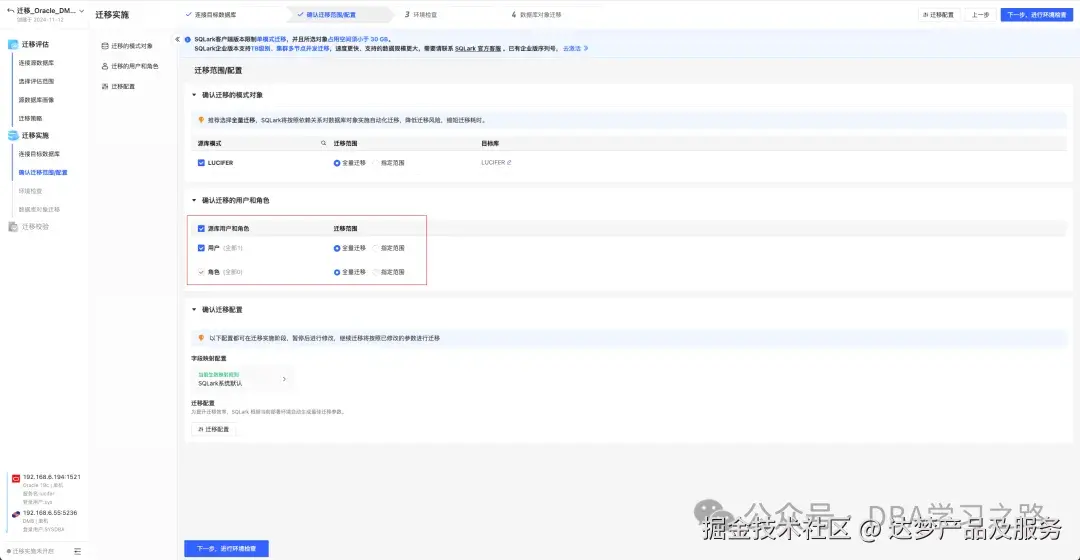The width and height of the screenshot is (1080, 560).
Task: Open the SQLark 官方客服 link
Action: (x=478, y=49)
